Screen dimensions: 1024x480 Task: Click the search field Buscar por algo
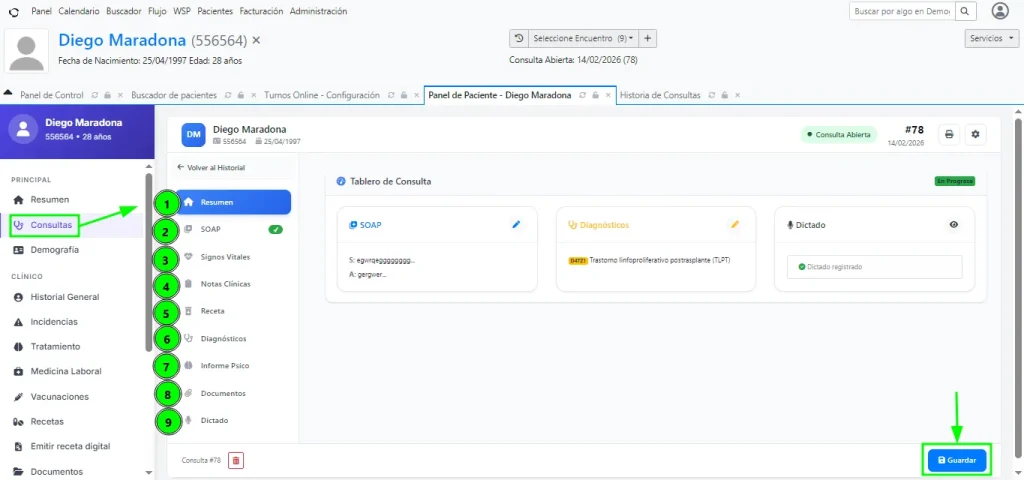coord(902,11)
